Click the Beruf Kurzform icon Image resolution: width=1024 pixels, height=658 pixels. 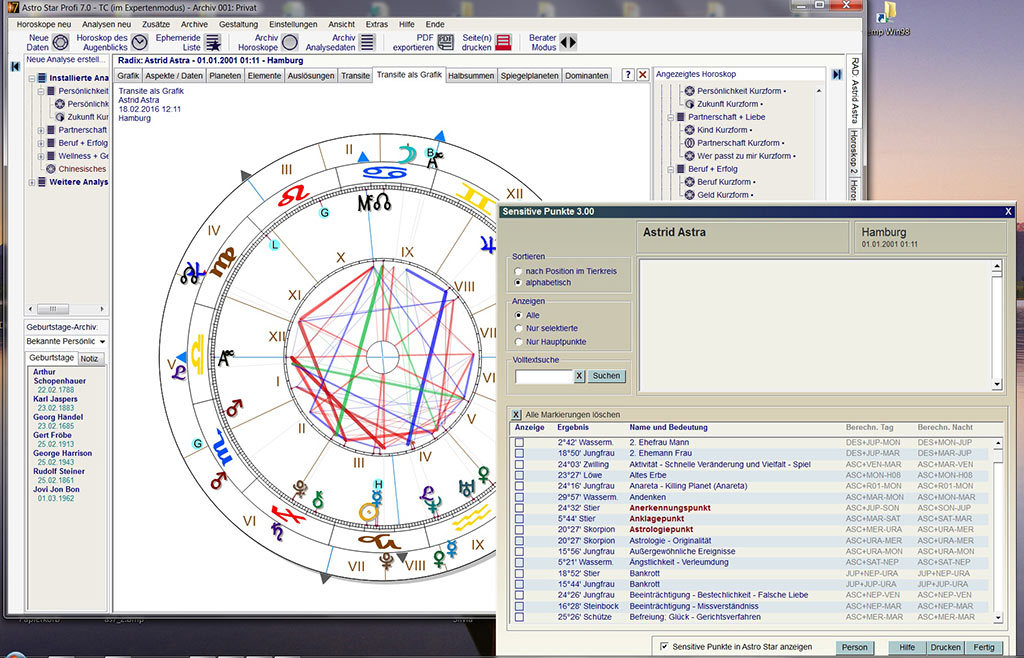[689, 182]
